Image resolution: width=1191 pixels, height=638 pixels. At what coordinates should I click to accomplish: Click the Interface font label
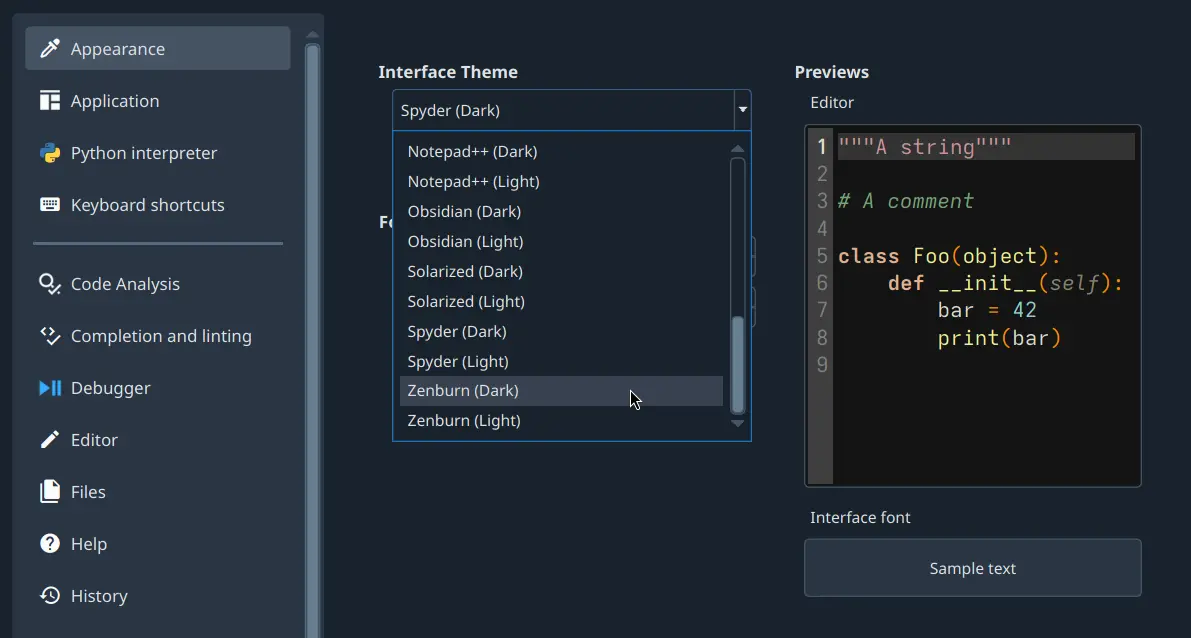(x=860, y=518)
